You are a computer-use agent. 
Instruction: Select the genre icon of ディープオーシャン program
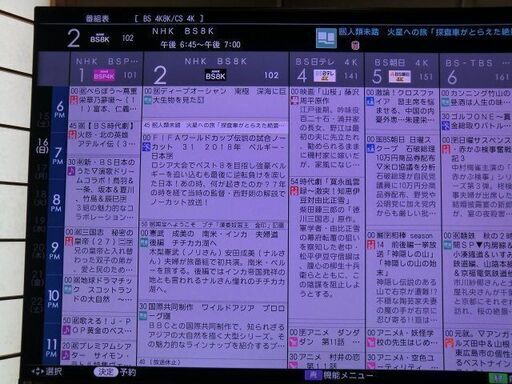(x=148, y=100)
